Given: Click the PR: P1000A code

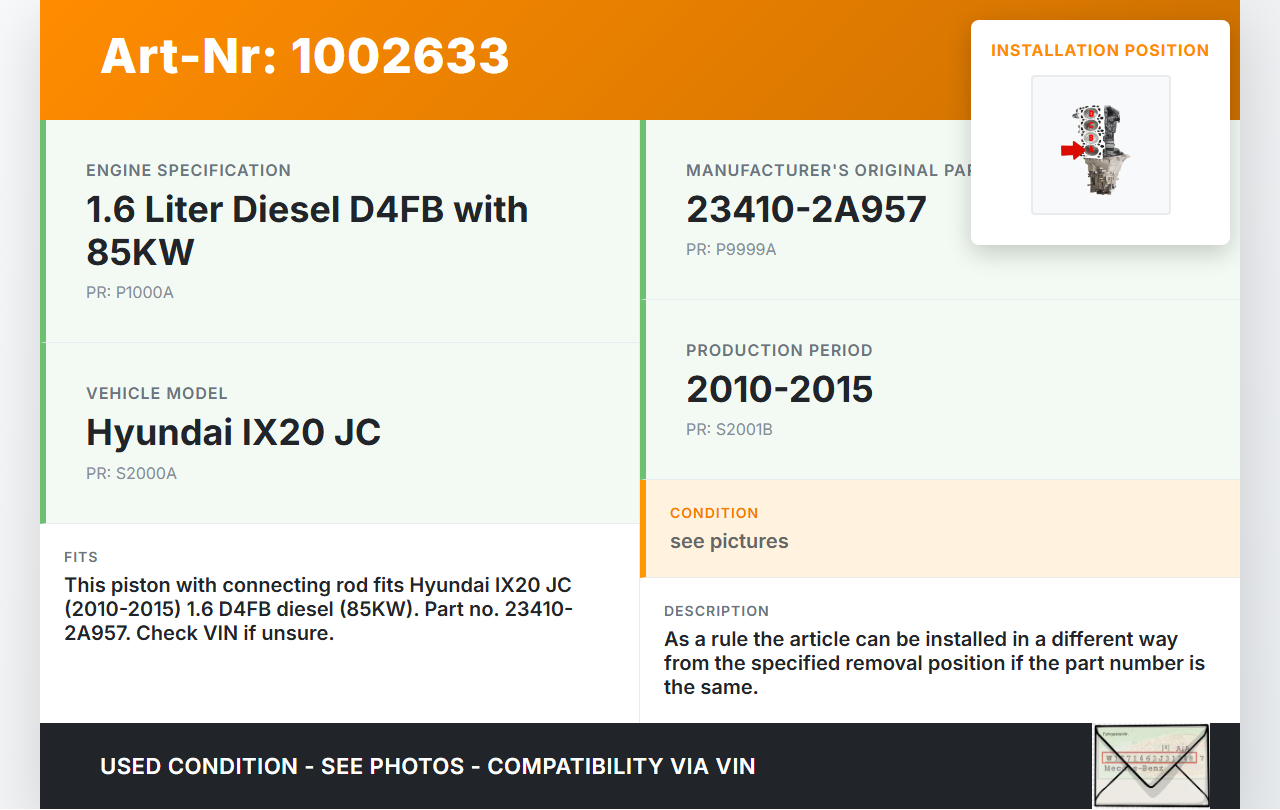Looking at the screenshot, I should (130, 293).
